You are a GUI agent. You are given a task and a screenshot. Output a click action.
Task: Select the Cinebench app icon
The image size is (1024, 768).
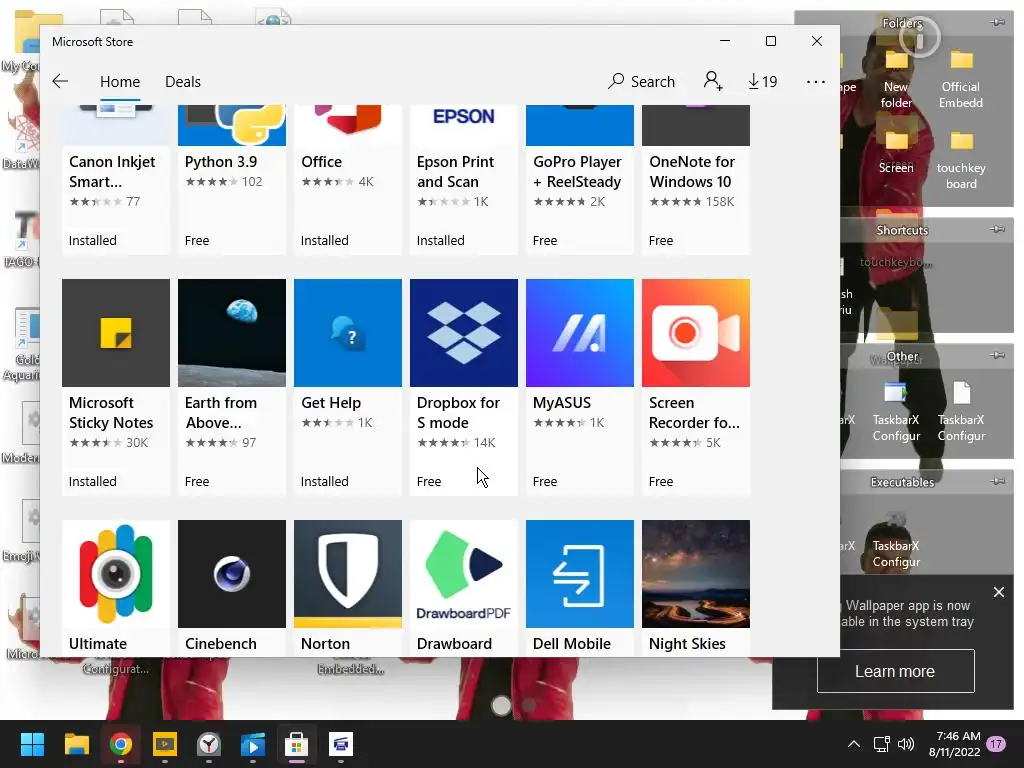tap(232, 573)
